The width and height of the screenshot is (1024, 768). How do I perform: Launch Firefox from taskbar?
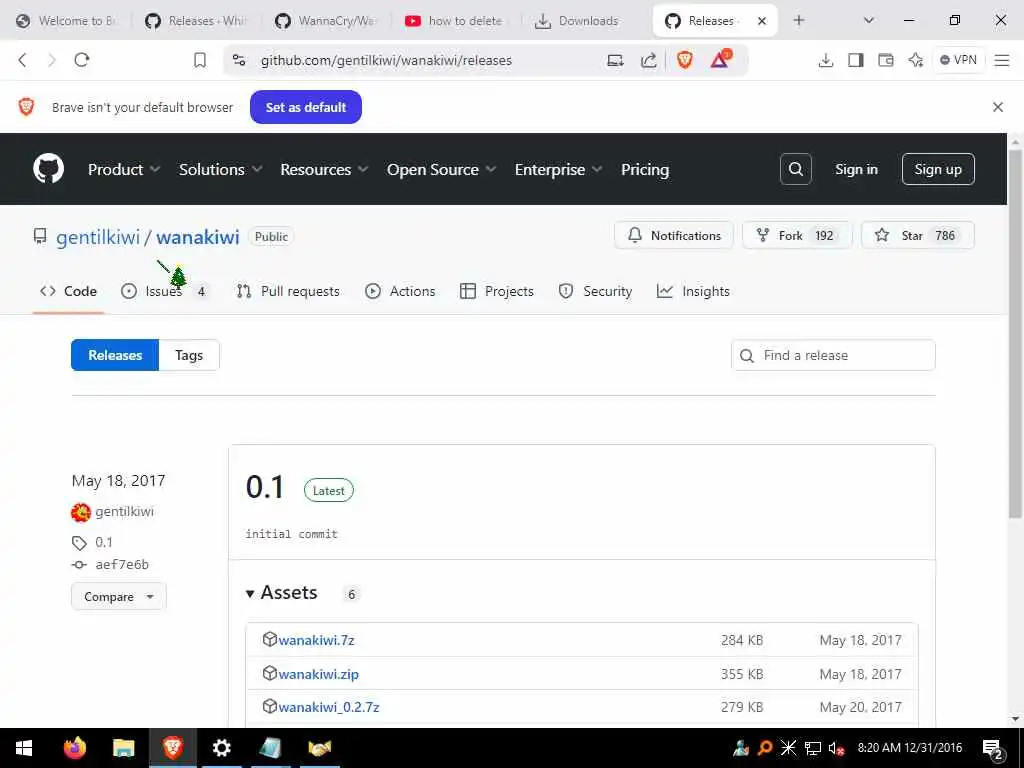74,748
